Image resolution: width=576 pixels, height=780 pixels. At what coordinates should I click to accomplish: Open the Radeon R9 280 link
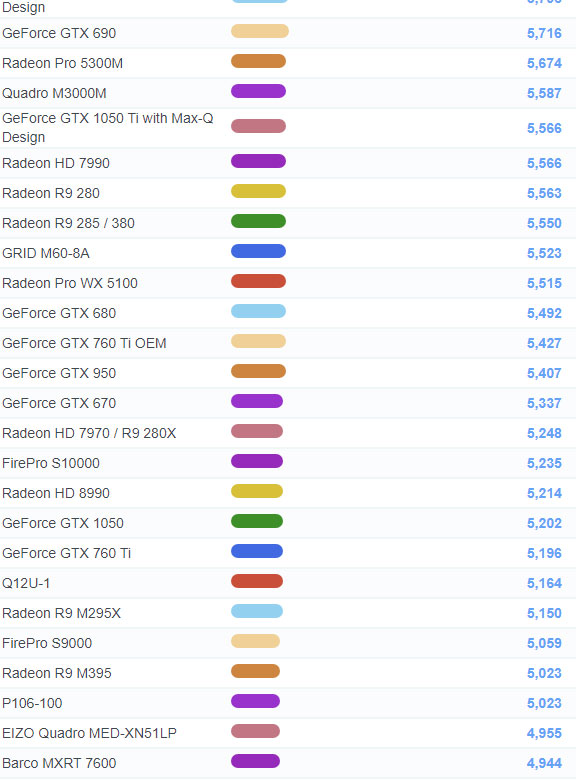(x=51, y=193)
